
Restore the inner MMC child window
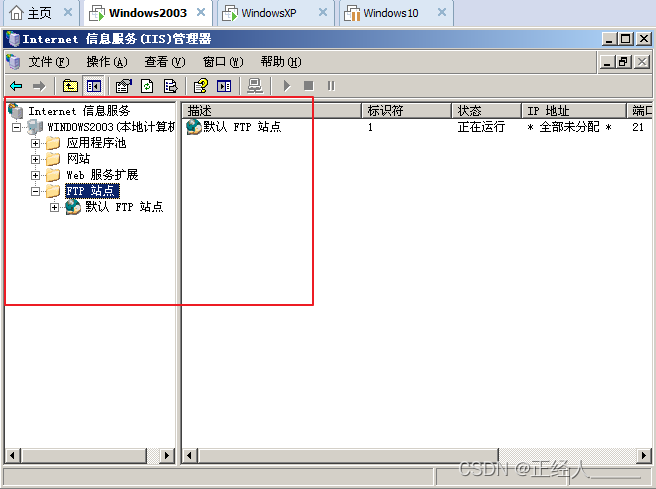click(623, 62)
